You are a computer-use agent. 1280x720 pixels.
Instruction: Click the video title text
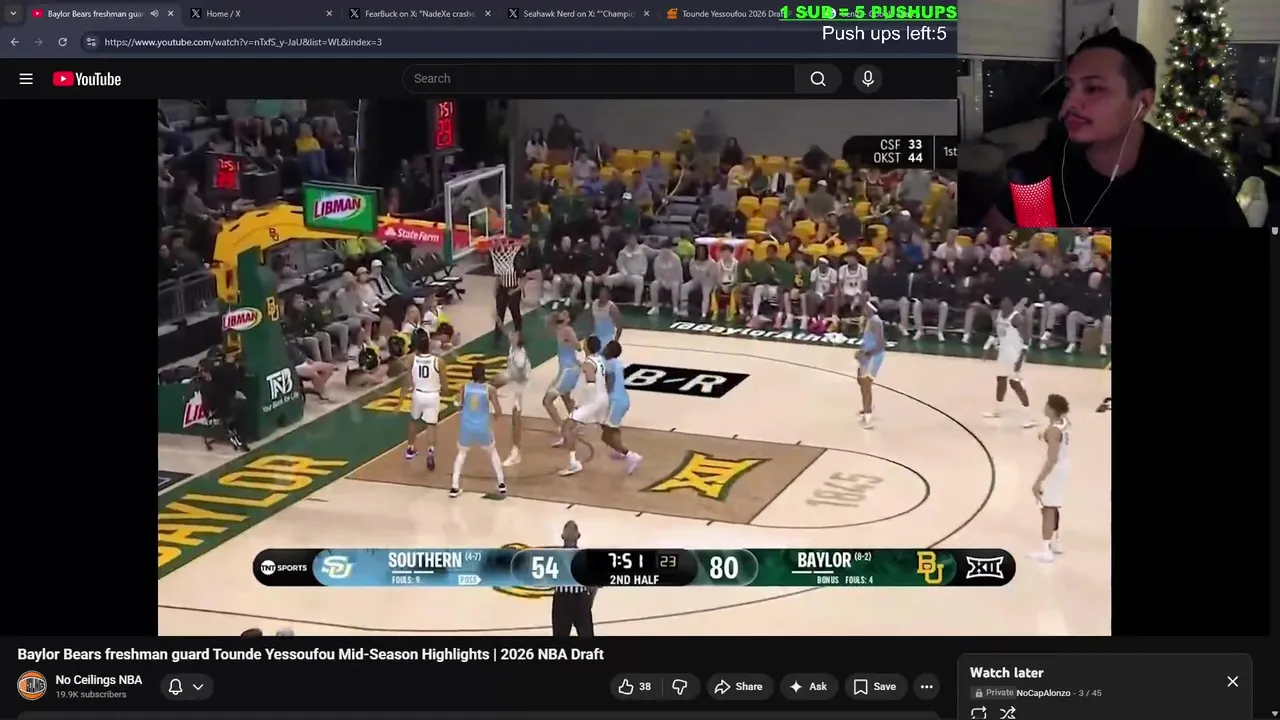310,654
